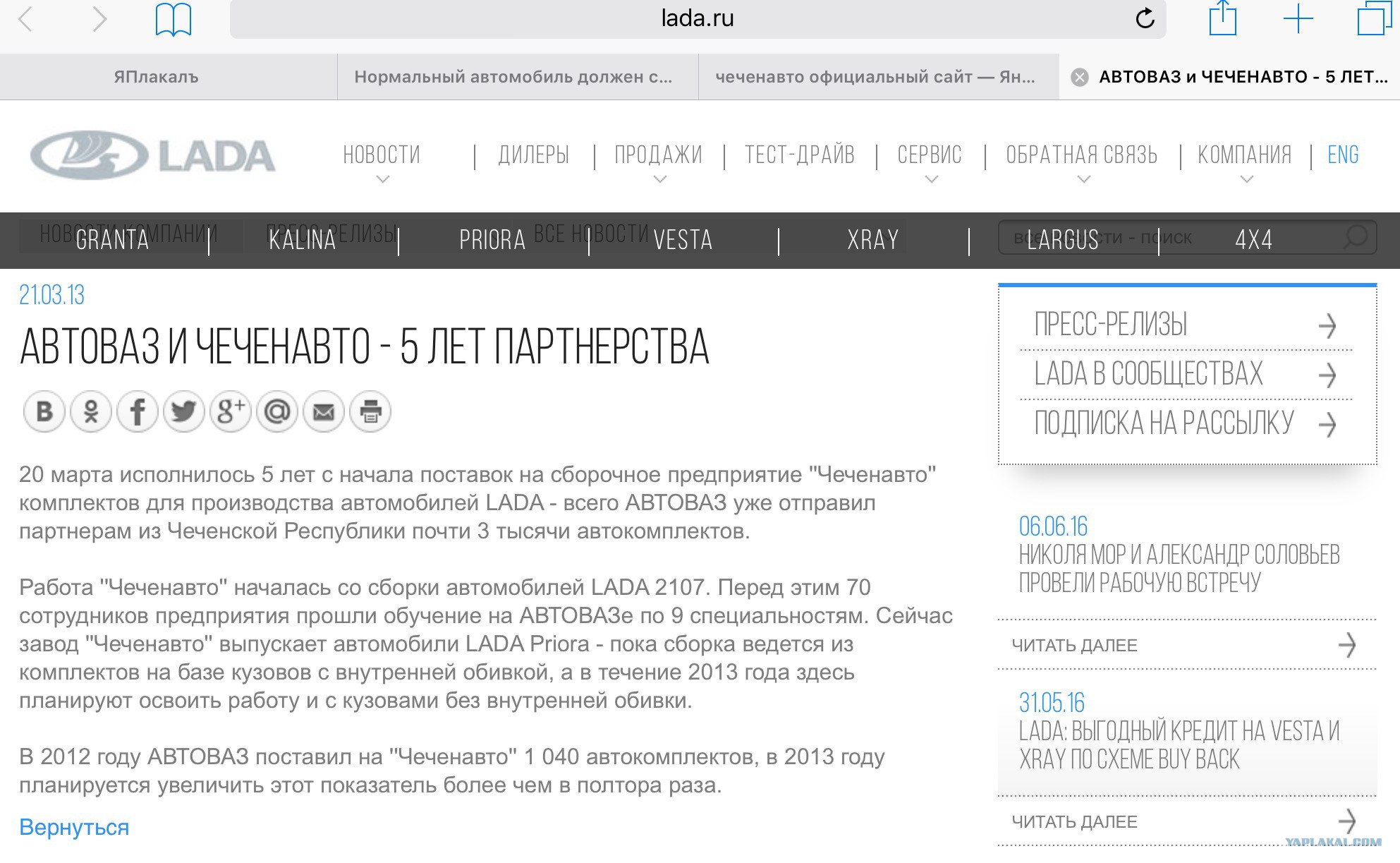Open the ДИЛЕРЫ menu item
This screenshot has width=1400, height=863.
[x=534, y=155]
